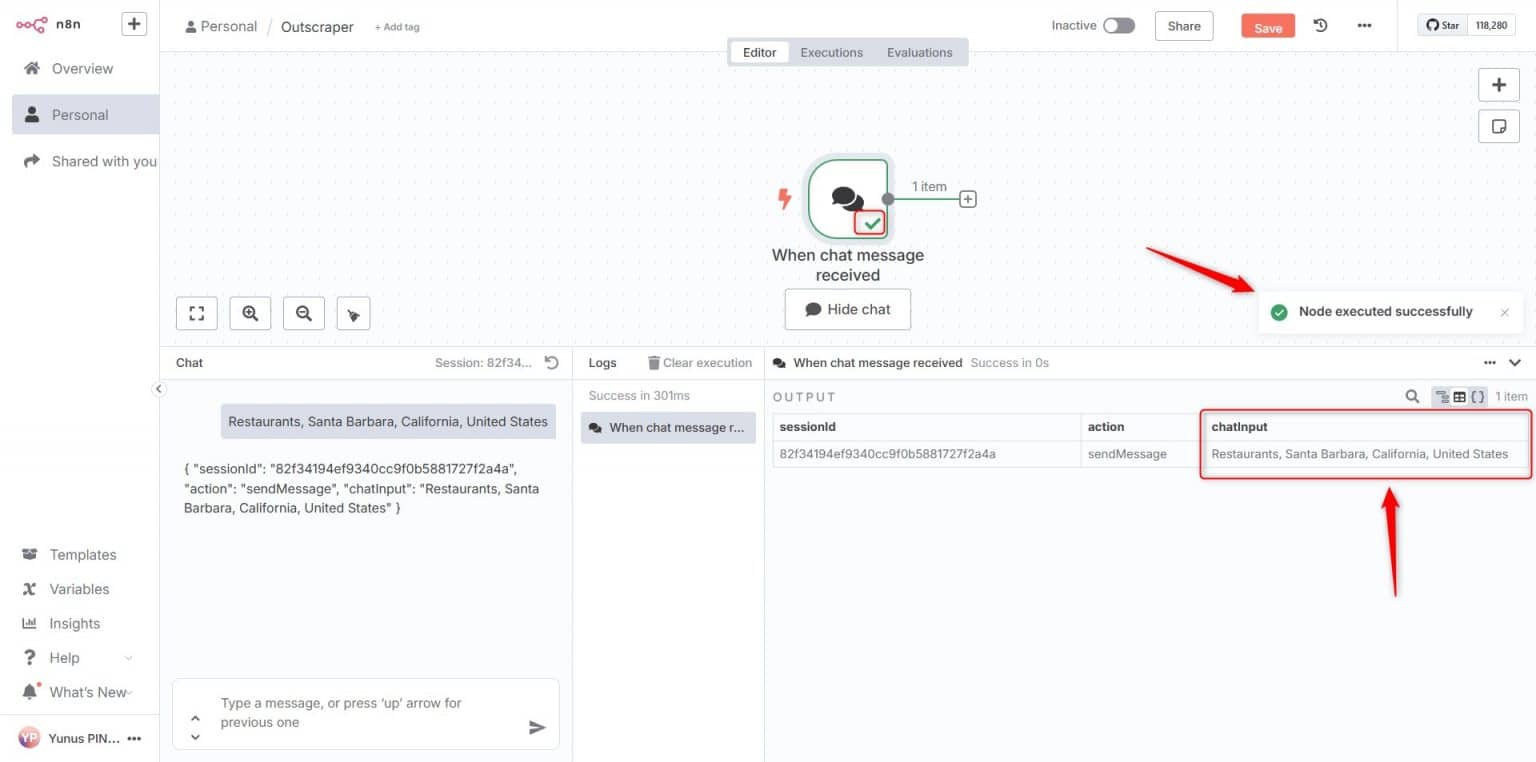Click the send message arrow icon
The width and height of the screenshot is (1536, 762).
point(537,727)
